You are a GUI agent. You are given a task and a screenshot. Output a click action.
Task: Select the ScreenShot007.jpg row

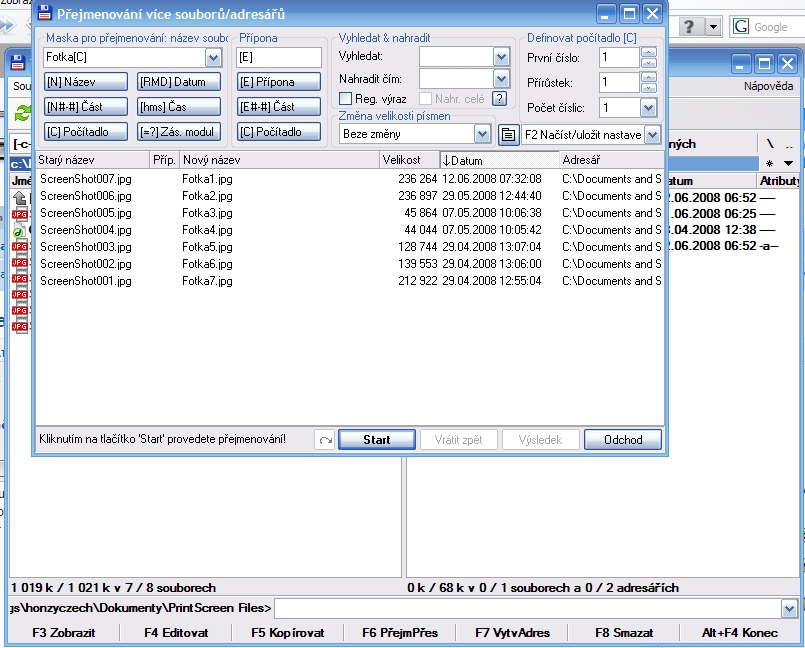tap(350, 179)
